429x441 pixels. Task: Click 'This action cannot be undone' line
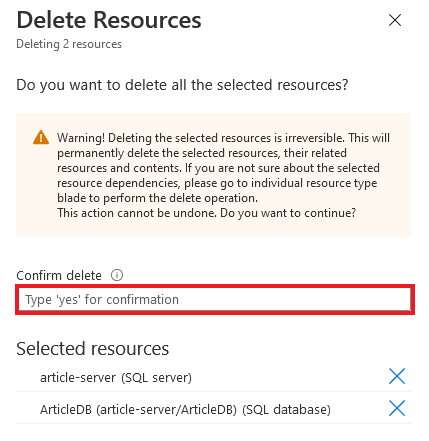(x=207, y=213)
